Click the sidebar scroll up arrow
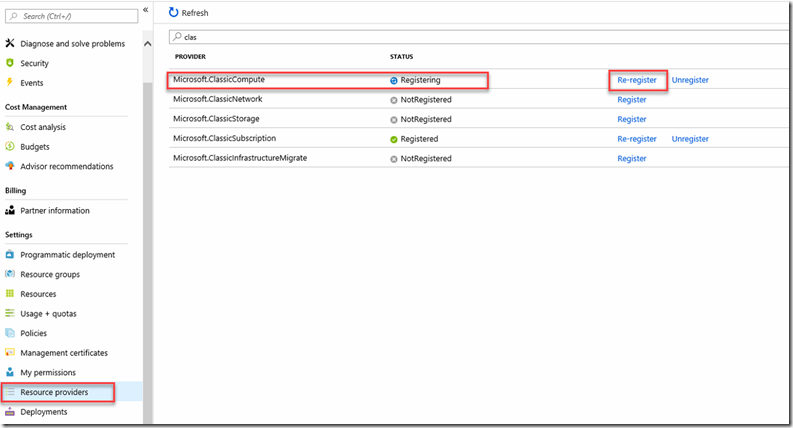The image size is (793, 428). pos(148,44)
